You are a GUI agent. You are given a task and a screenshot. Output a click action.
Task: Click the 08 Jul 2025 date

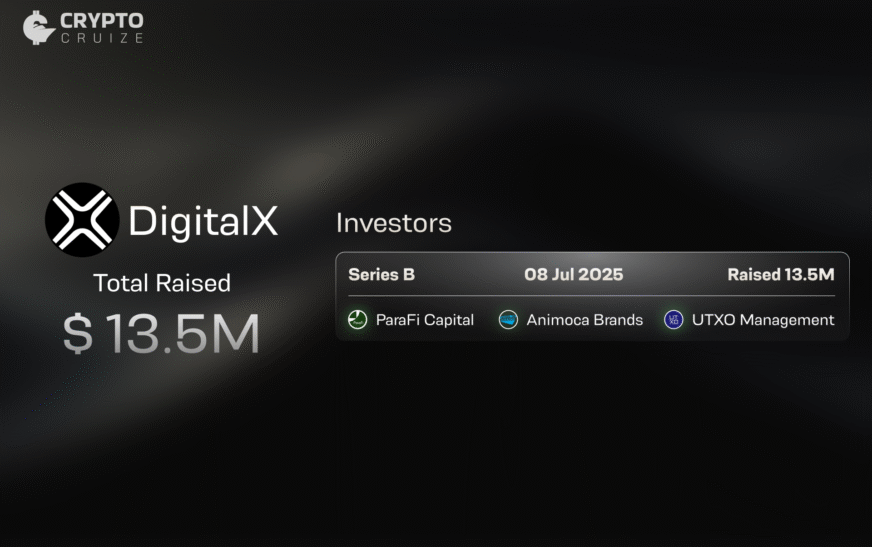tap(573, 274)
